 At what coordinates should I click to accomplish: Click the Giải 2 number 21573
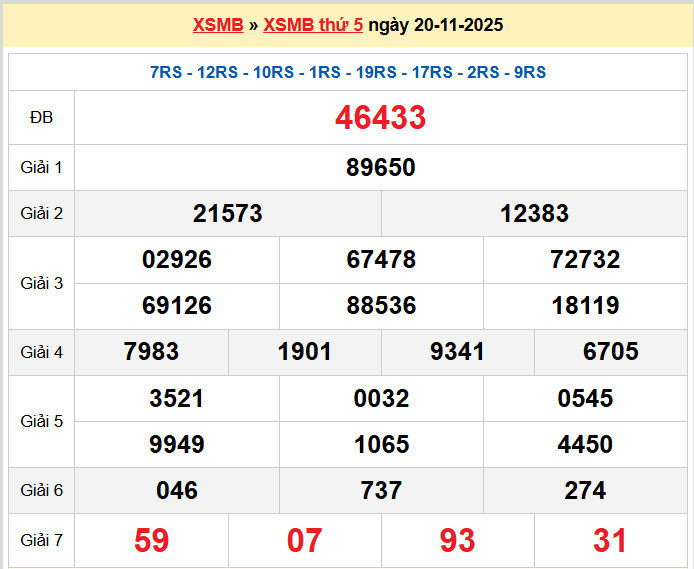tap(228, 214)
